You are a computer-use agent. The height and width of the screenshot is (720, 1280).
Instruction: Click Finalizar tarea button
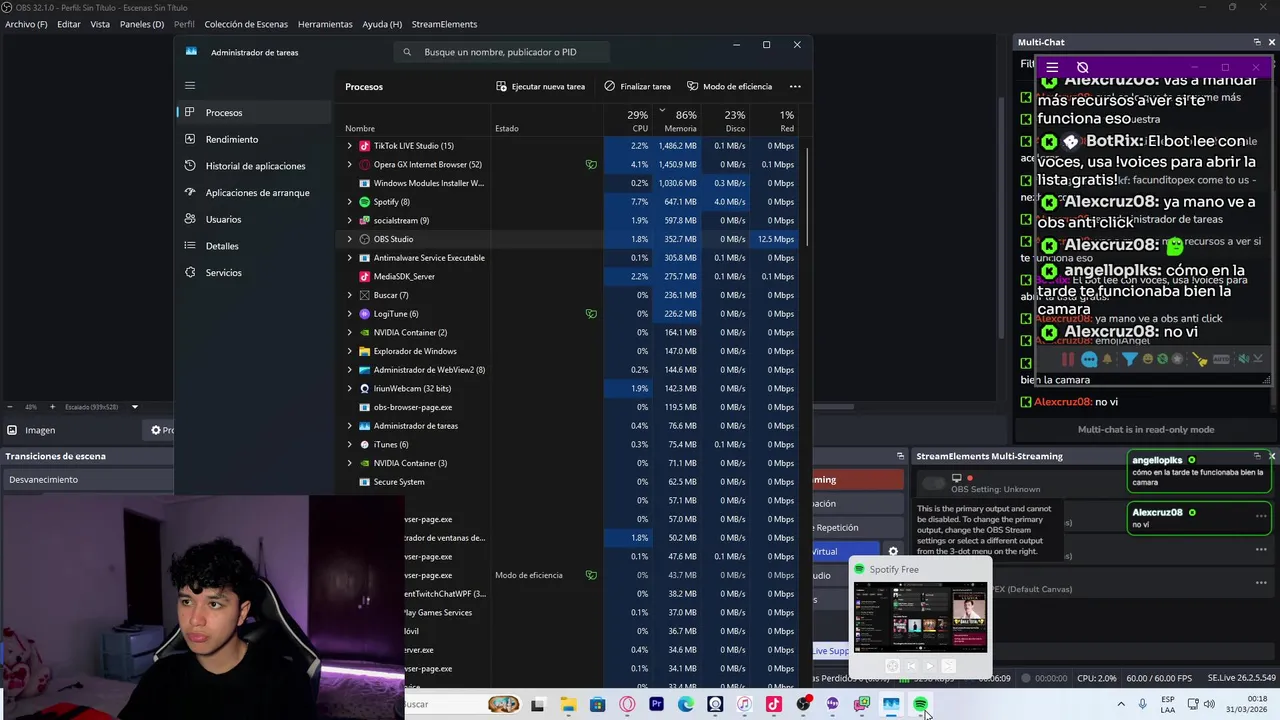(637, 87)
